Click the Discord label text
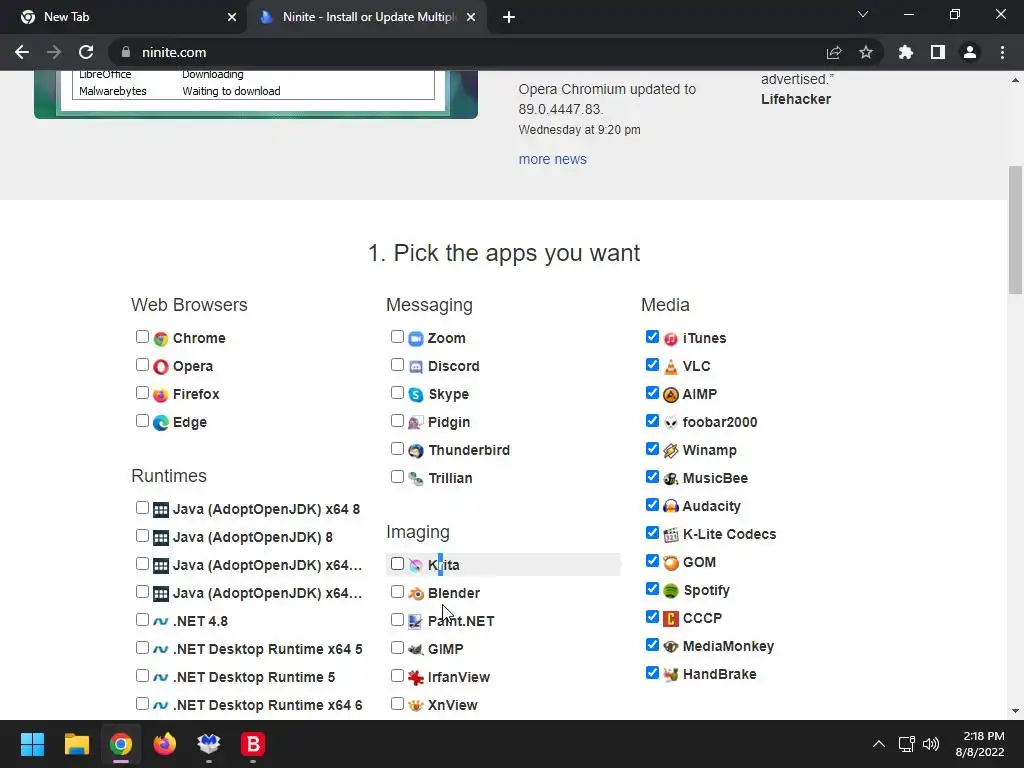 (453, 366)
